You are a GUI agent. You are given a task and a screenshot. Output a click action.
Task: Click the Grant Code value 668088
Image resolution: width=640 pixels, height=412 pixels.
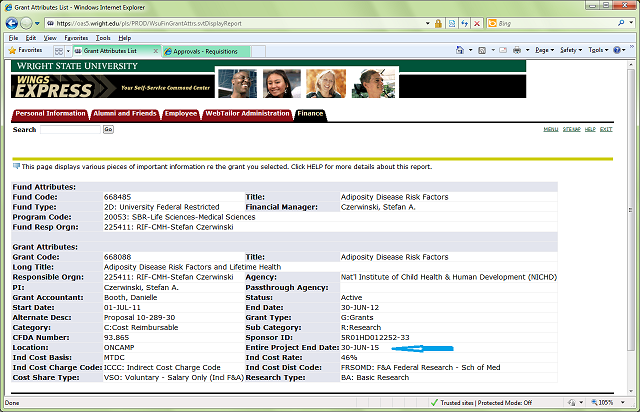[118, 257]
